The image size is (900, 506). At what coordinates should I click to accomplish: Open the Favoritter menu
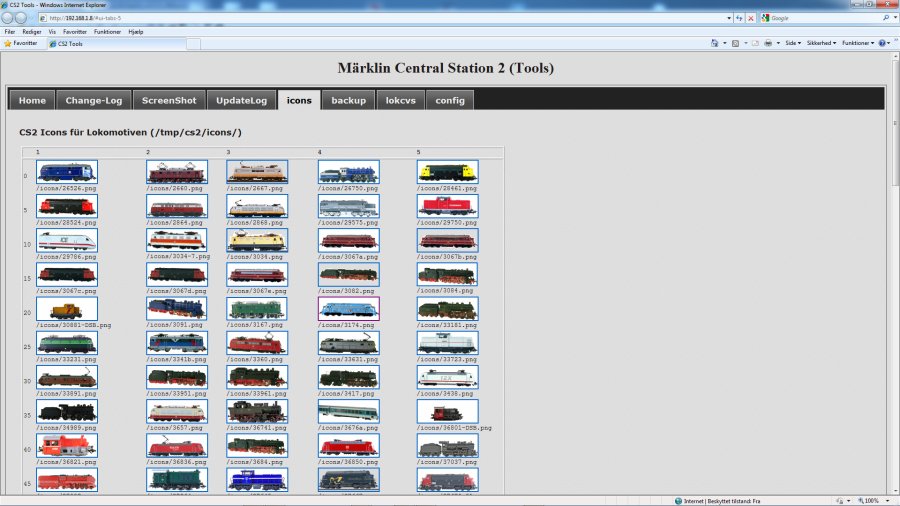[75, 32]
